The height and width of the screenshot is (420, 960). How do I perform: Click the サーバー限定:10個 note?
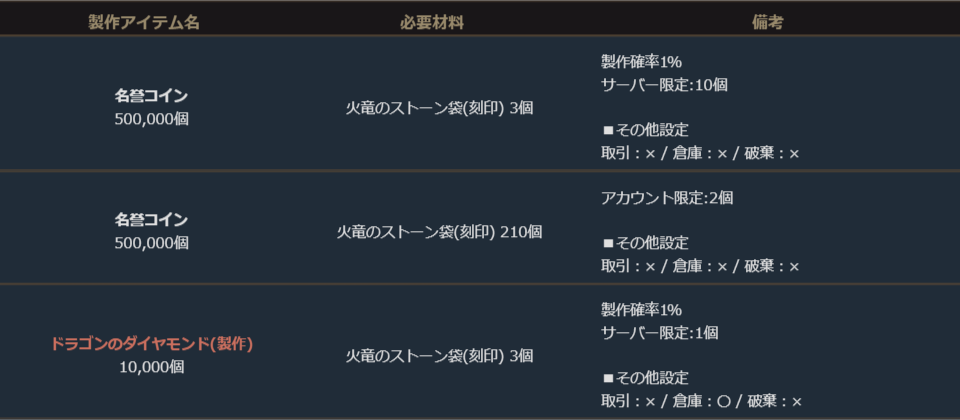coord(664,85)
